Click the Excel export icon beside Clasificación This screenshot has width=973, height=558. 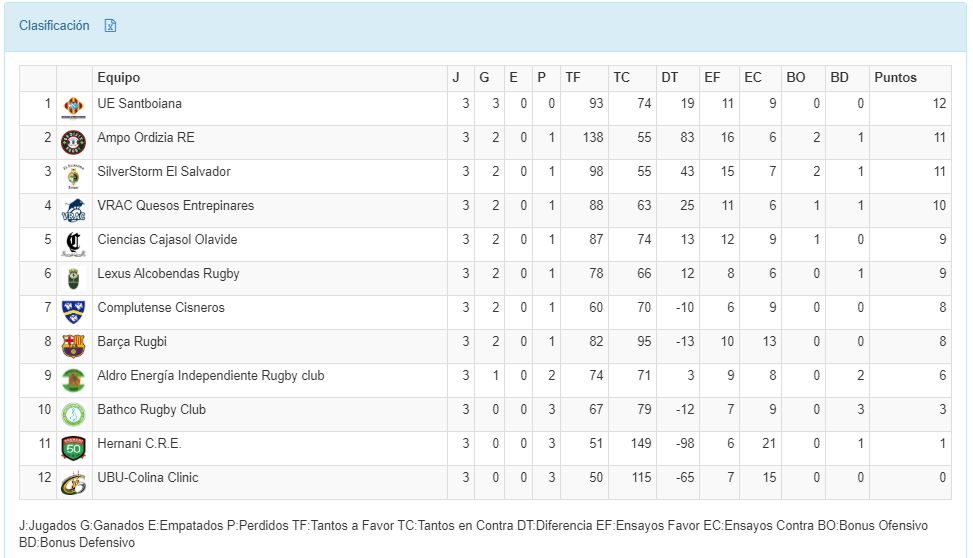pos(111,26)
